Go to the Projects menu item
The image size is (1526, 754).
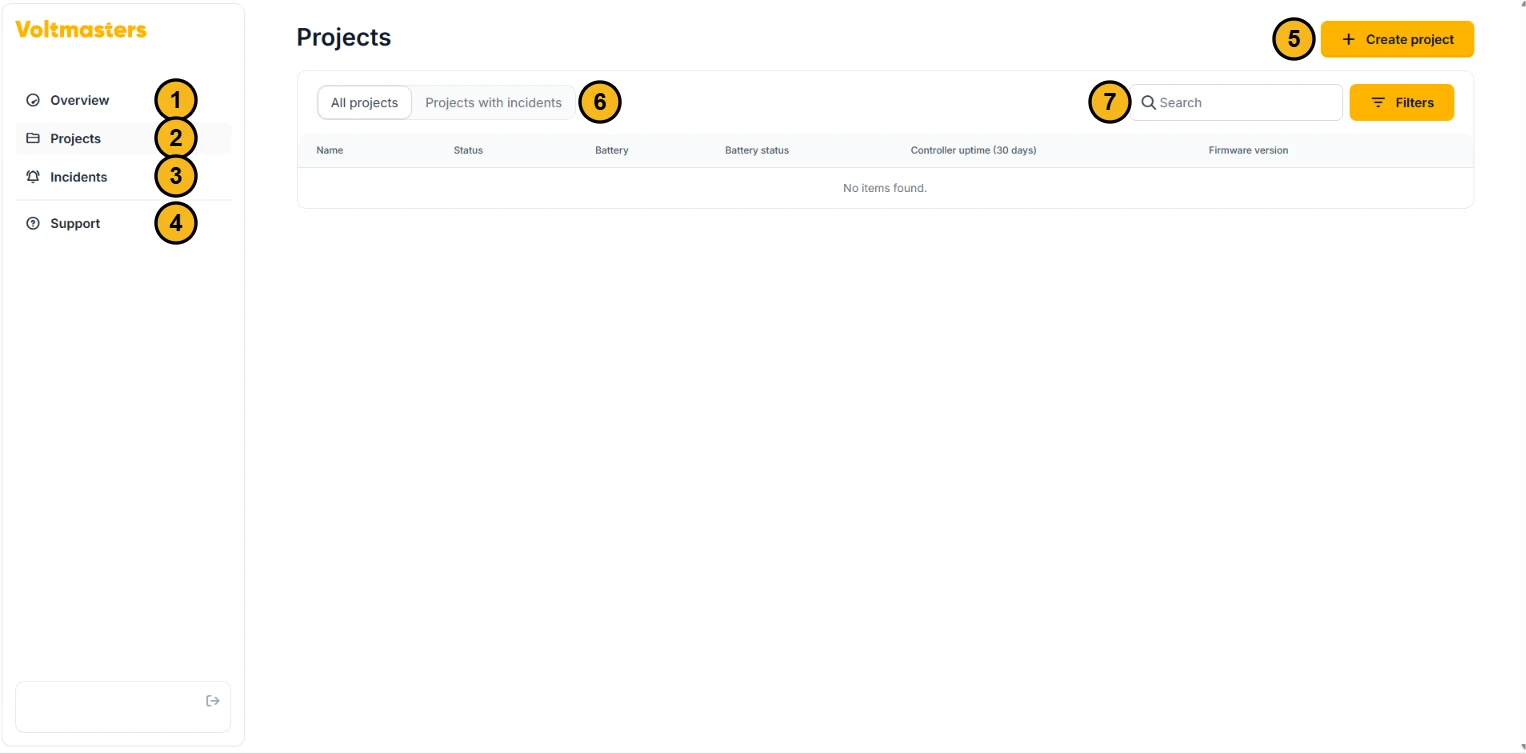[x=123, y=138]
